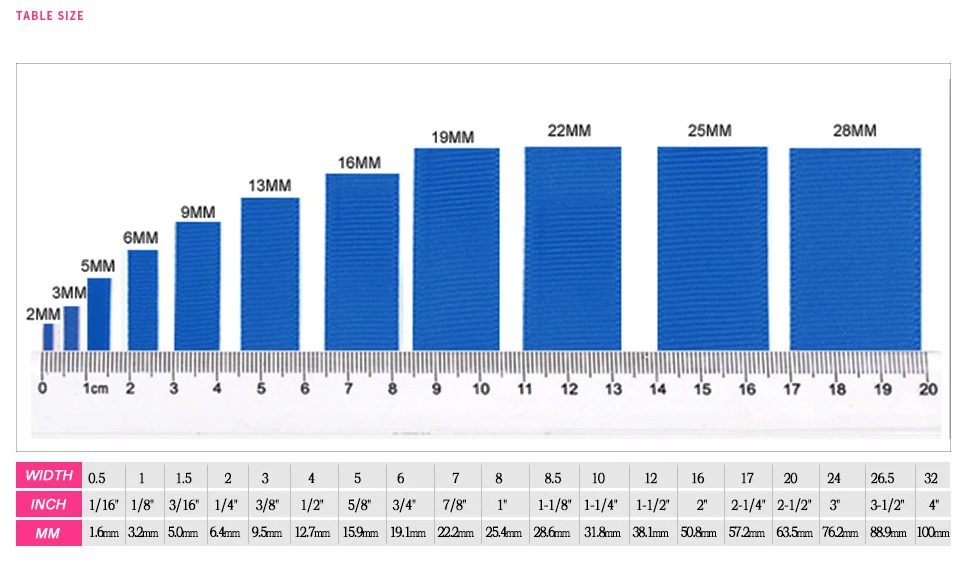Click ruler mark number 20
The width and height of the screenshot is (980, 566).
[928, 389]
